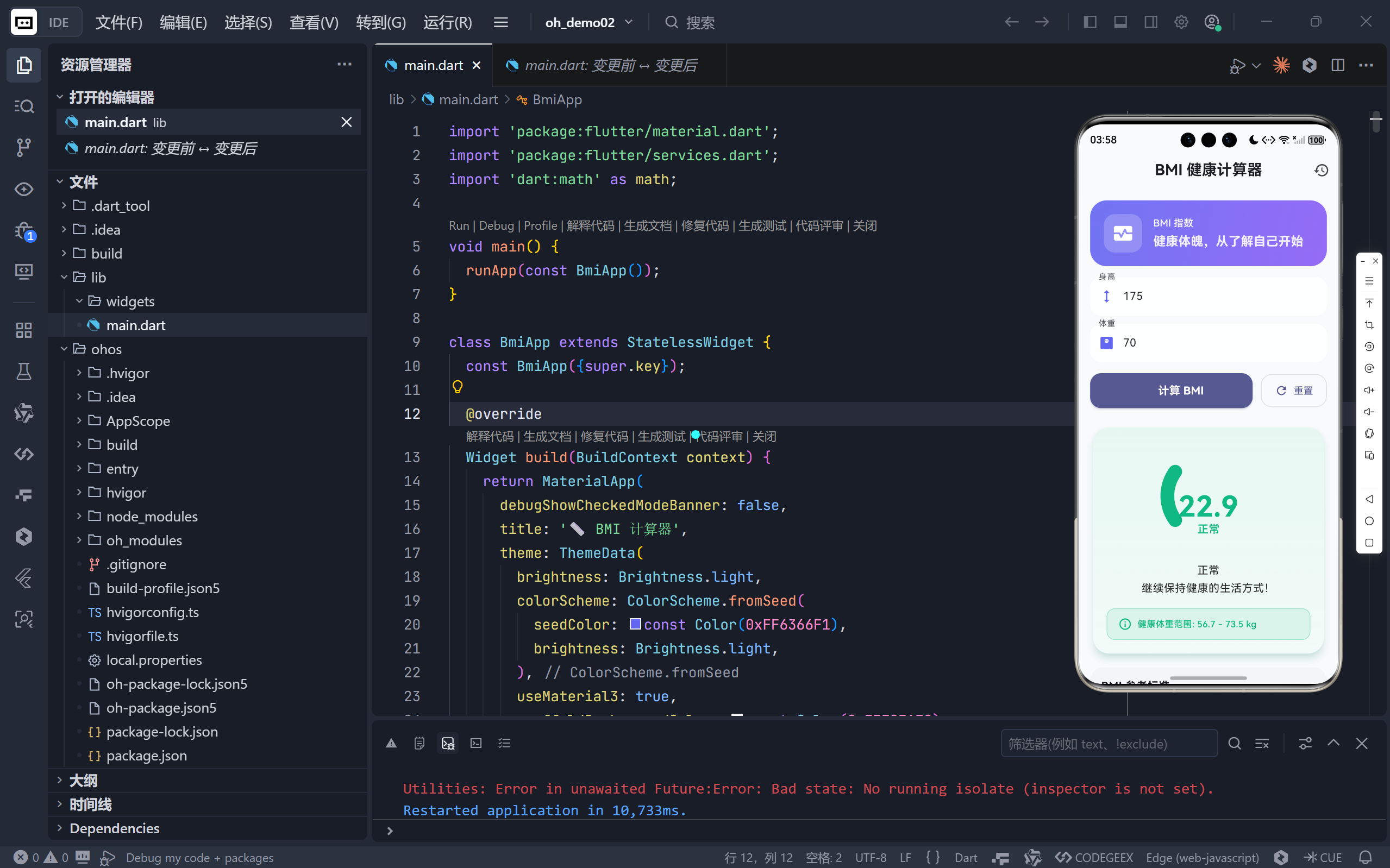Viewport: 1390px width, 868px height.
Task: Toggle the bottom panel layout button
Action: [1120, 22]
